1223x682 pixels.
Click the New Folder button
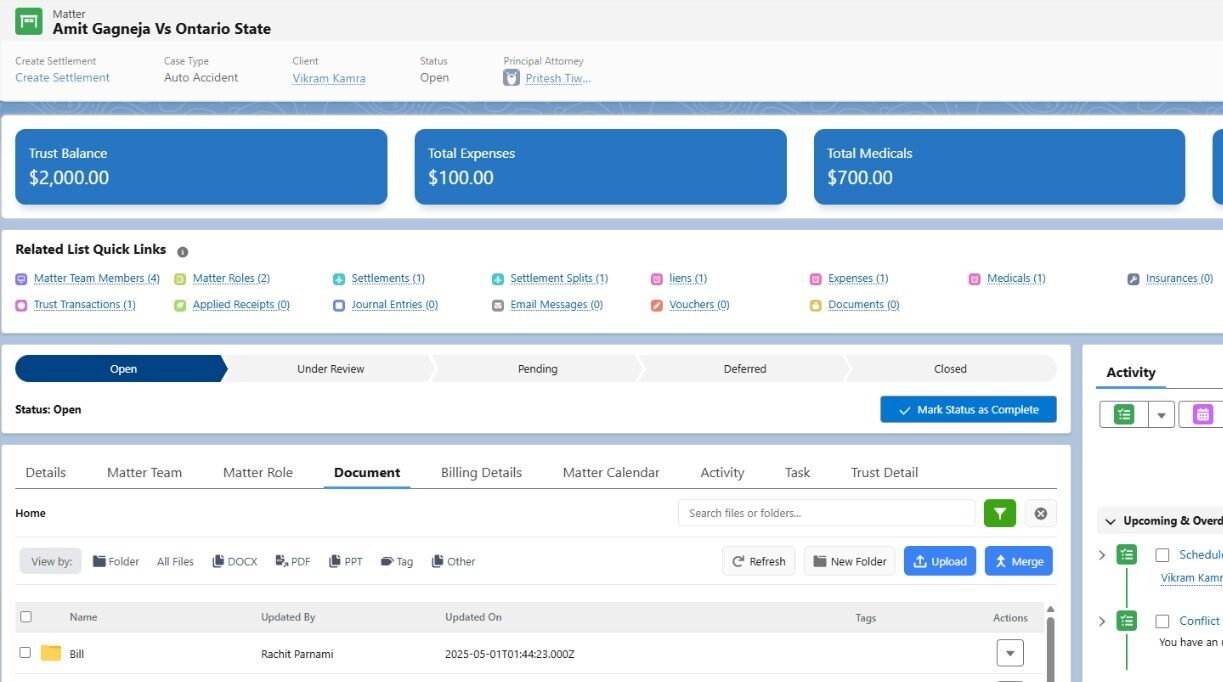(x=850, y=561)
